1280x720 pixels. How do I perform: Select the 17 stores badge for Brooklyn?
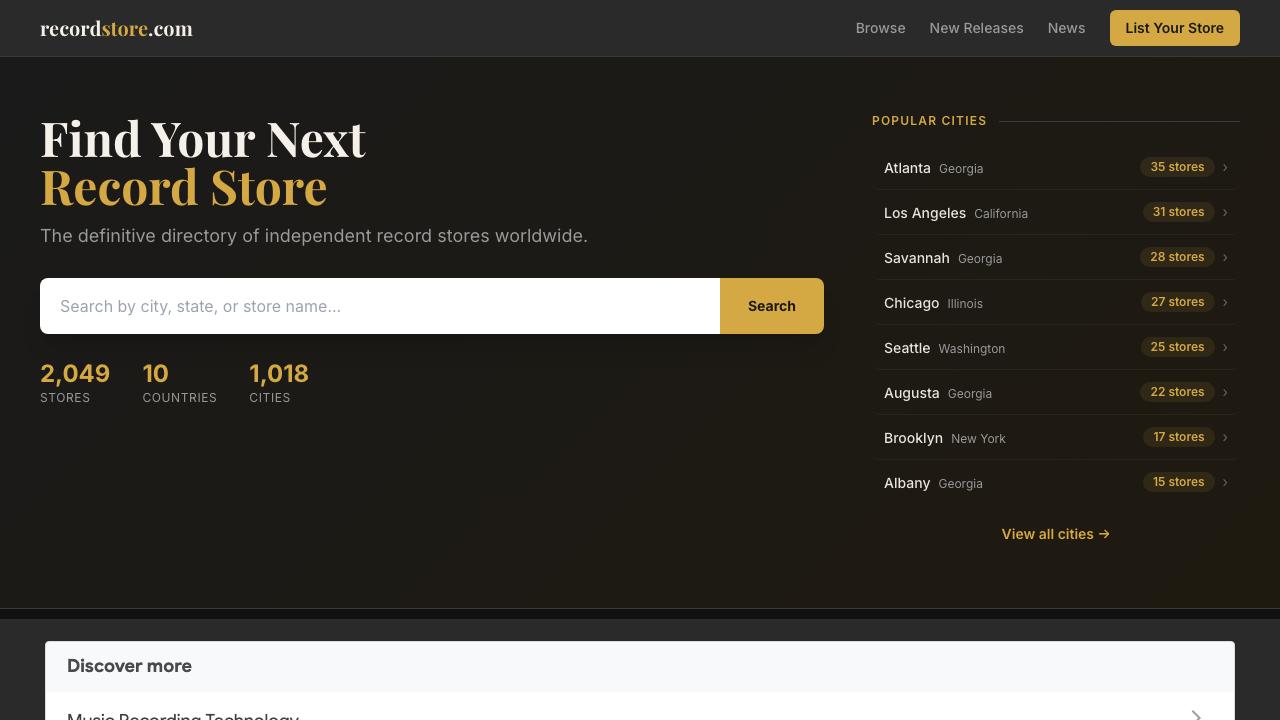1178,437
